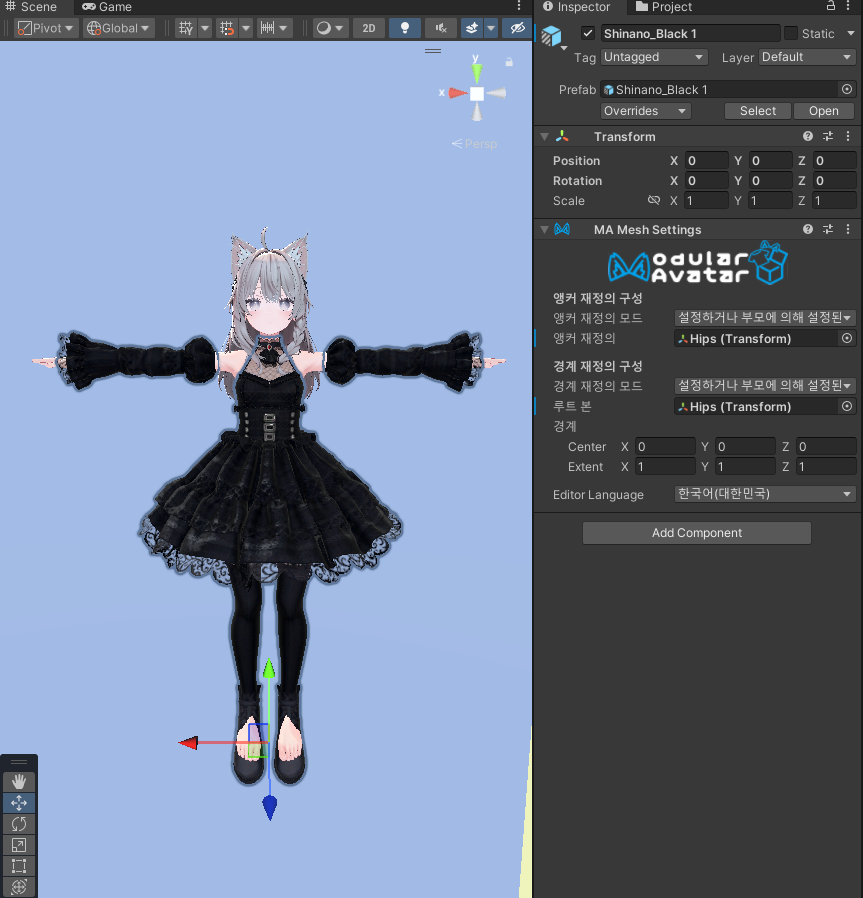Toggle the scene gizmo rotation lock
This screenshot has width=863, height=898.
tap(509, 62)
